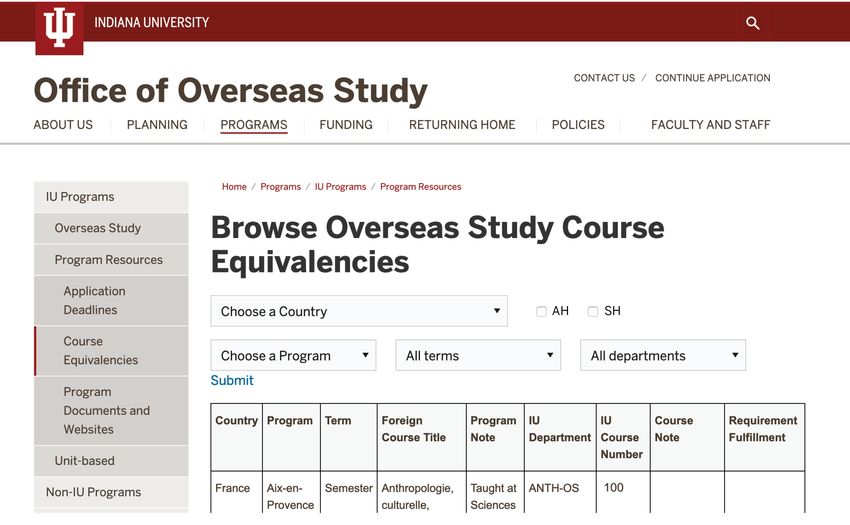Click the Country column header
The image size is (850, 525).
[236, 437]
